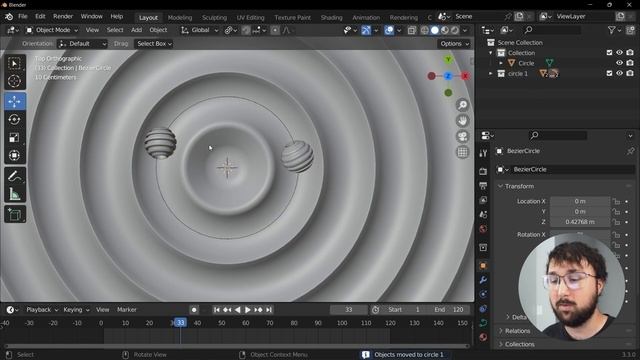Open Default orientation dropdown

(x=82, y=44)
